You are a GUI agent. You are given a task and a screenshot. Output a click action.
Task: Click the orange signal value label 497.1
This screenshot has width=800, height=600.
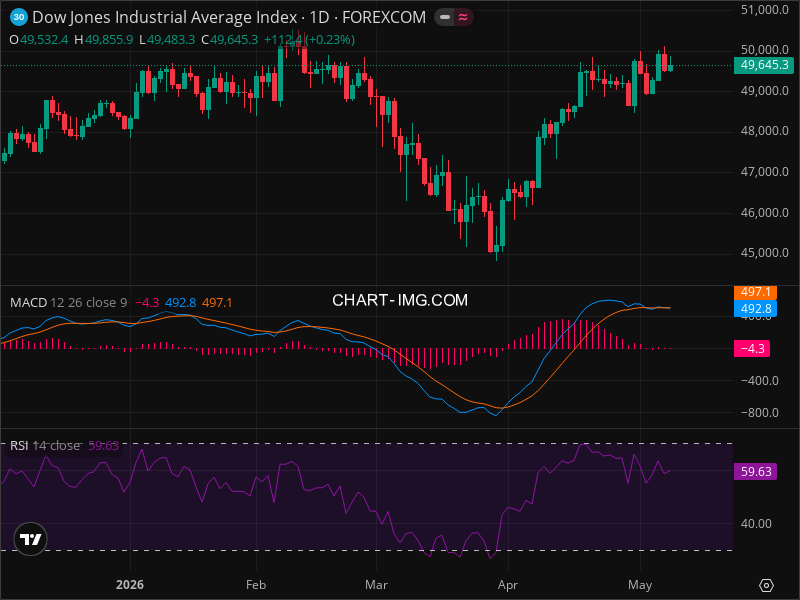(x=755, y=292)
